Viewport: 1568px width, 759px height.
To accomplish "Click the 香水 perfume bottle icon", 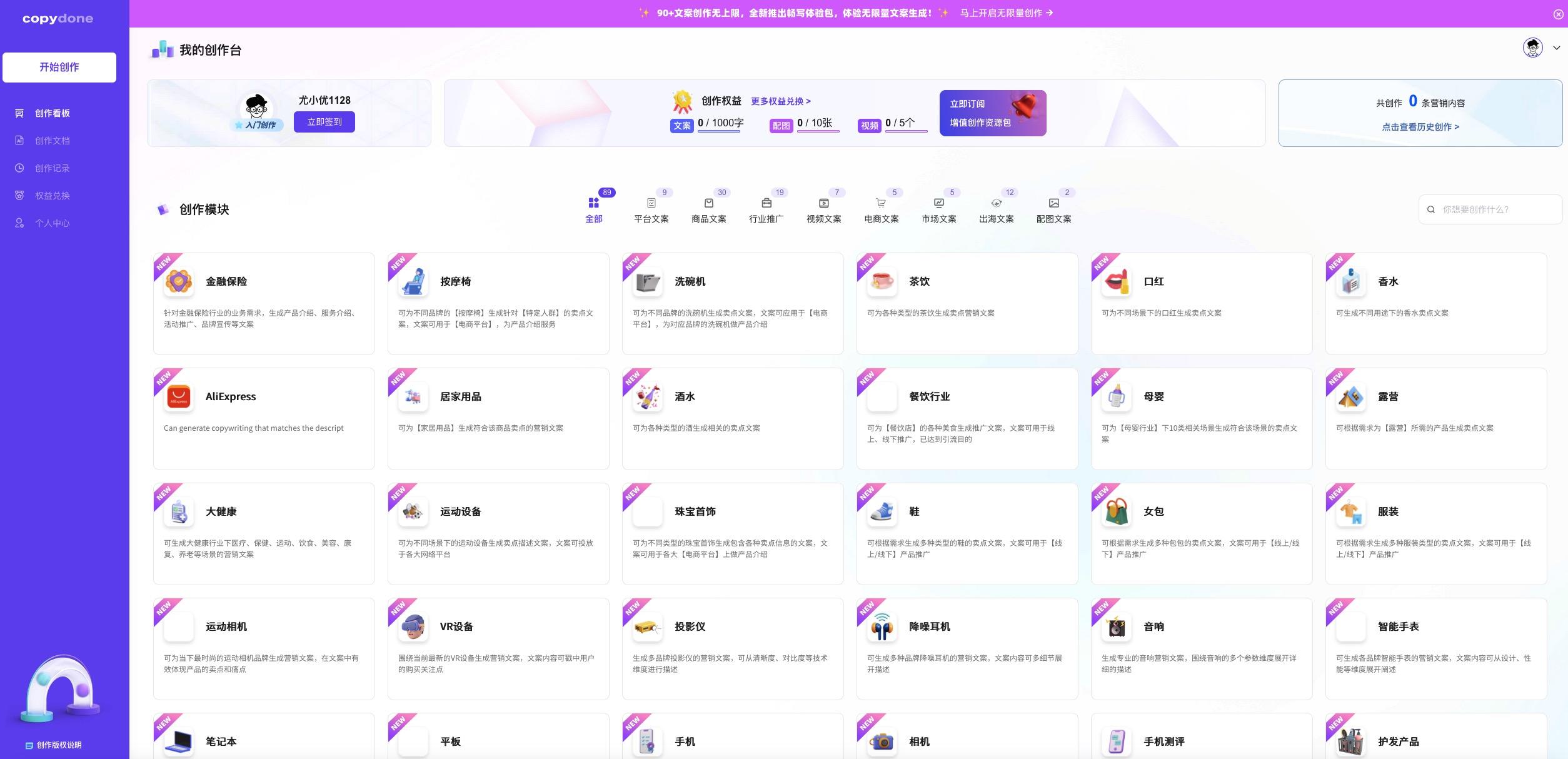I will click(x=1351, y=282).
